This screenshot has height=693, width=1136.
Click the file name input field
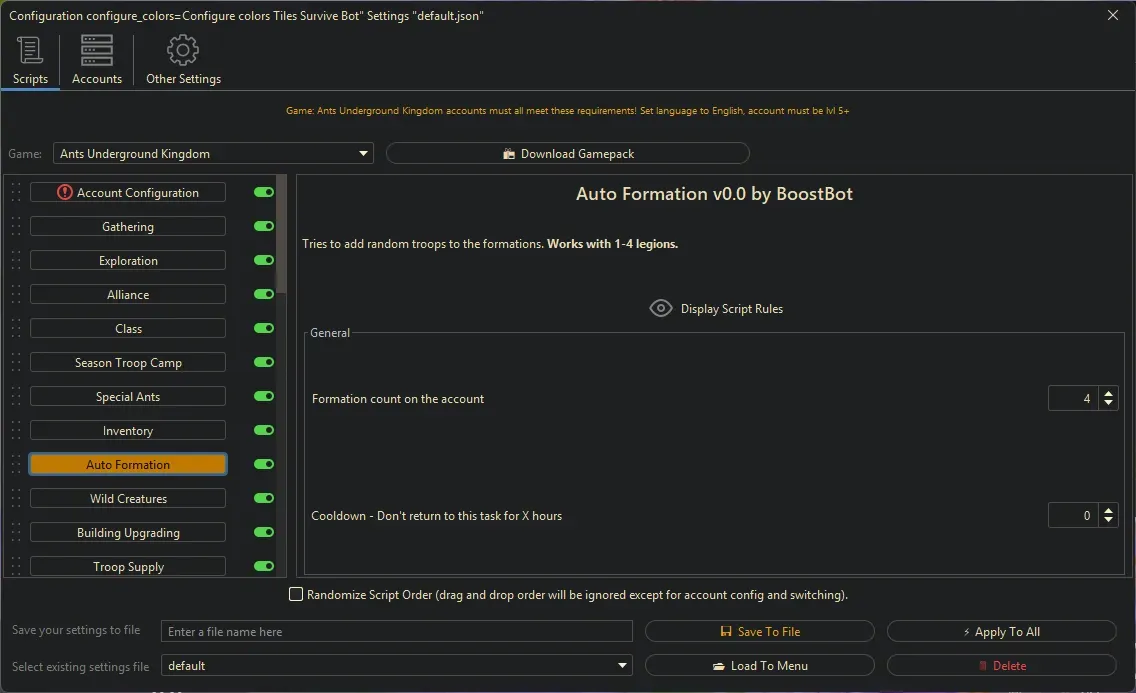pos(397,632)
